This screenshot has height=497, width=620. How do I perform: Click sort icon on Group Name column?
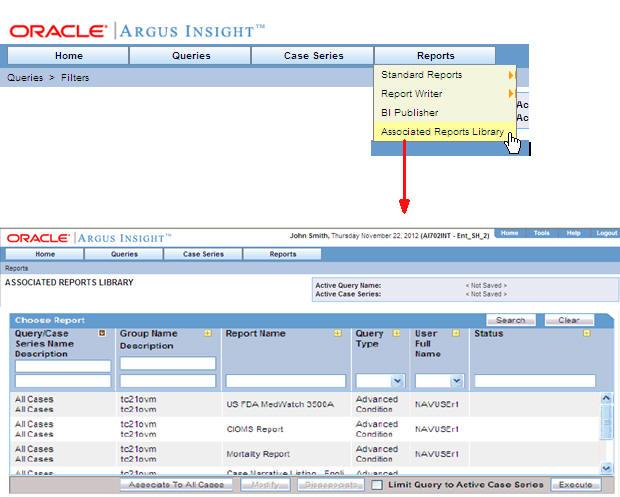point(208,333)
